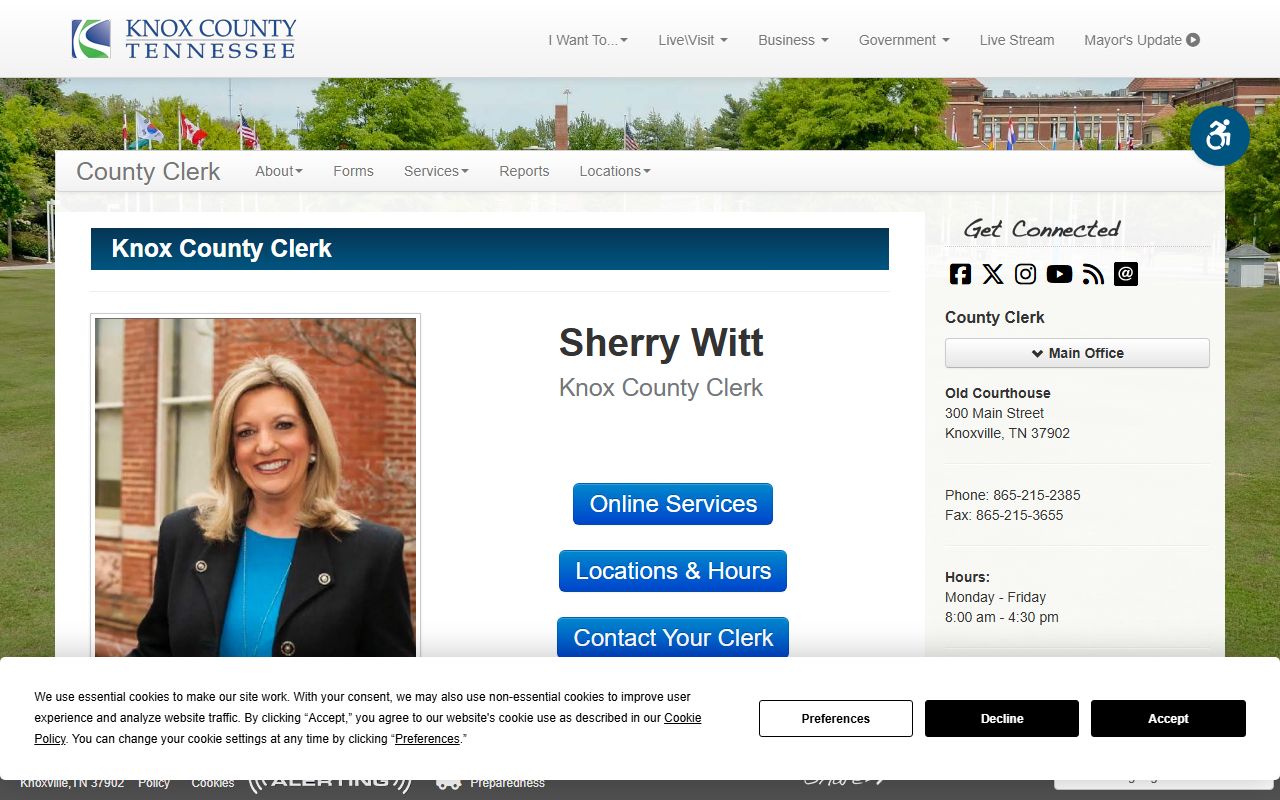Click the fax number 865-215-3655
The width and height of the screenshot is (1280, 800).
(1019, 515)
